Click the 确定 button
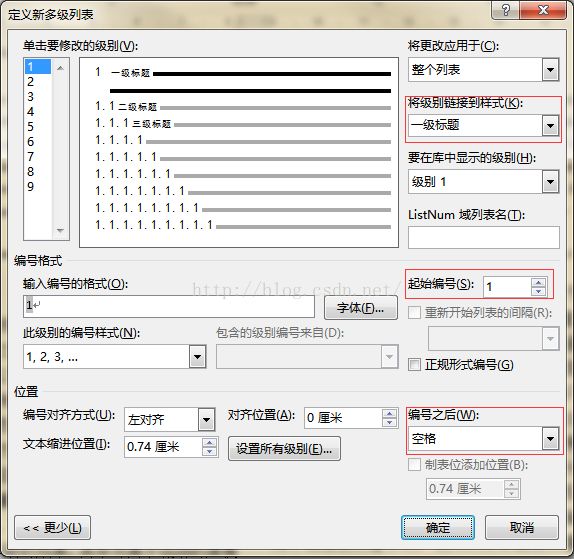 point(438,528)
